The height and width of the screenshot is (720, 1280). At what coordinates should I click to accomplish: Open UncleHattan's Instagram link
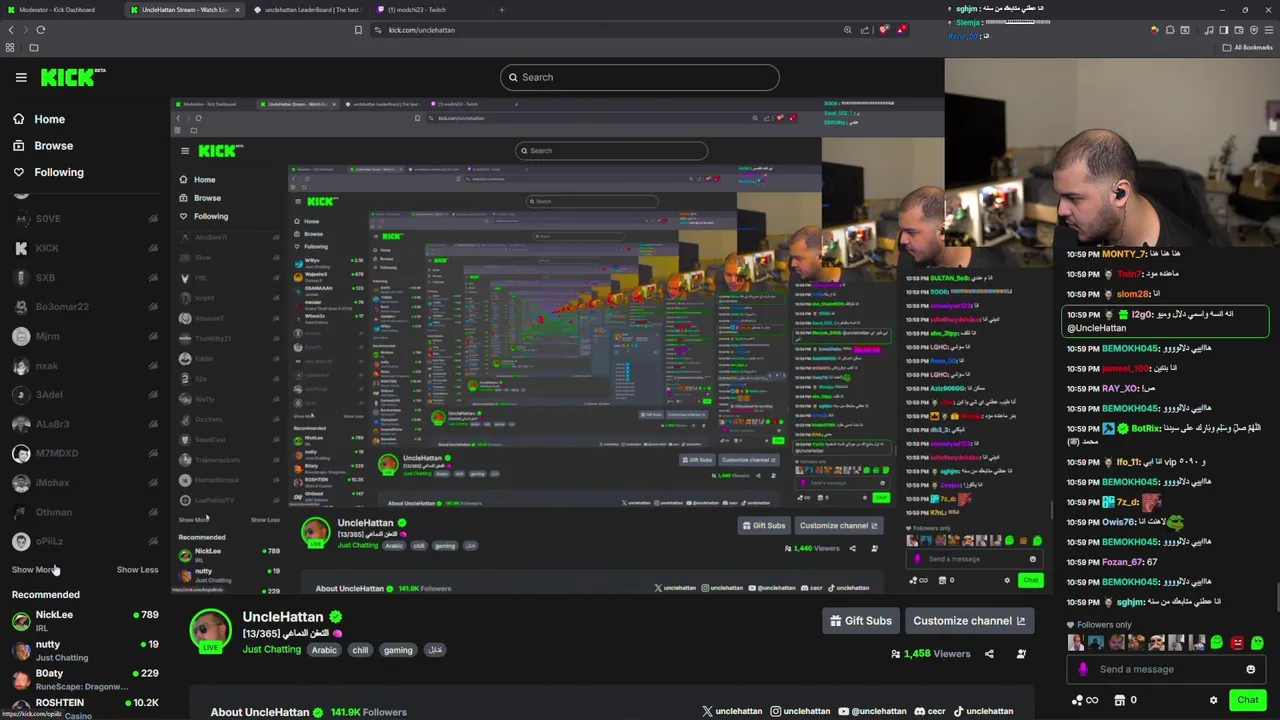[x=800, y=711]
